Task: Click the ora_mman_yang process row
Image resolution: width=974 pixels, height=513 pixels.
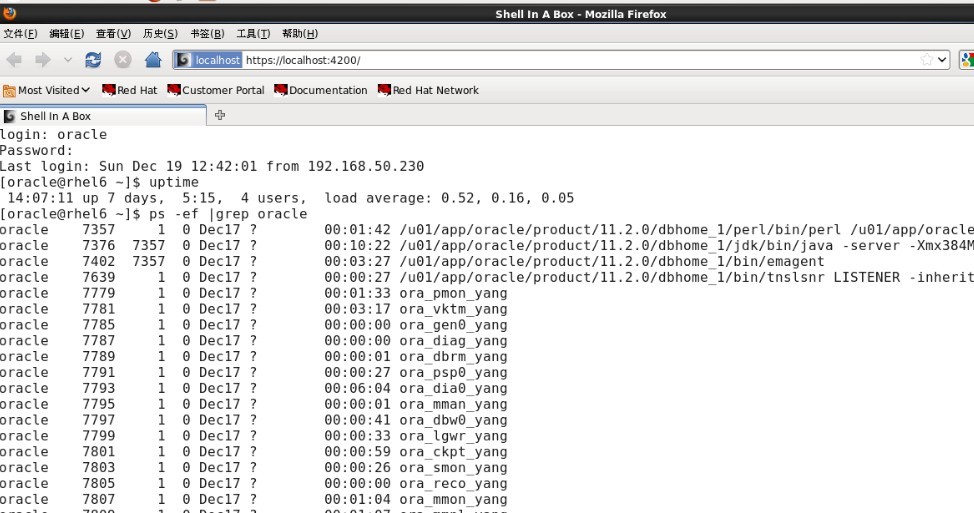Action: (x=253, y=404)
